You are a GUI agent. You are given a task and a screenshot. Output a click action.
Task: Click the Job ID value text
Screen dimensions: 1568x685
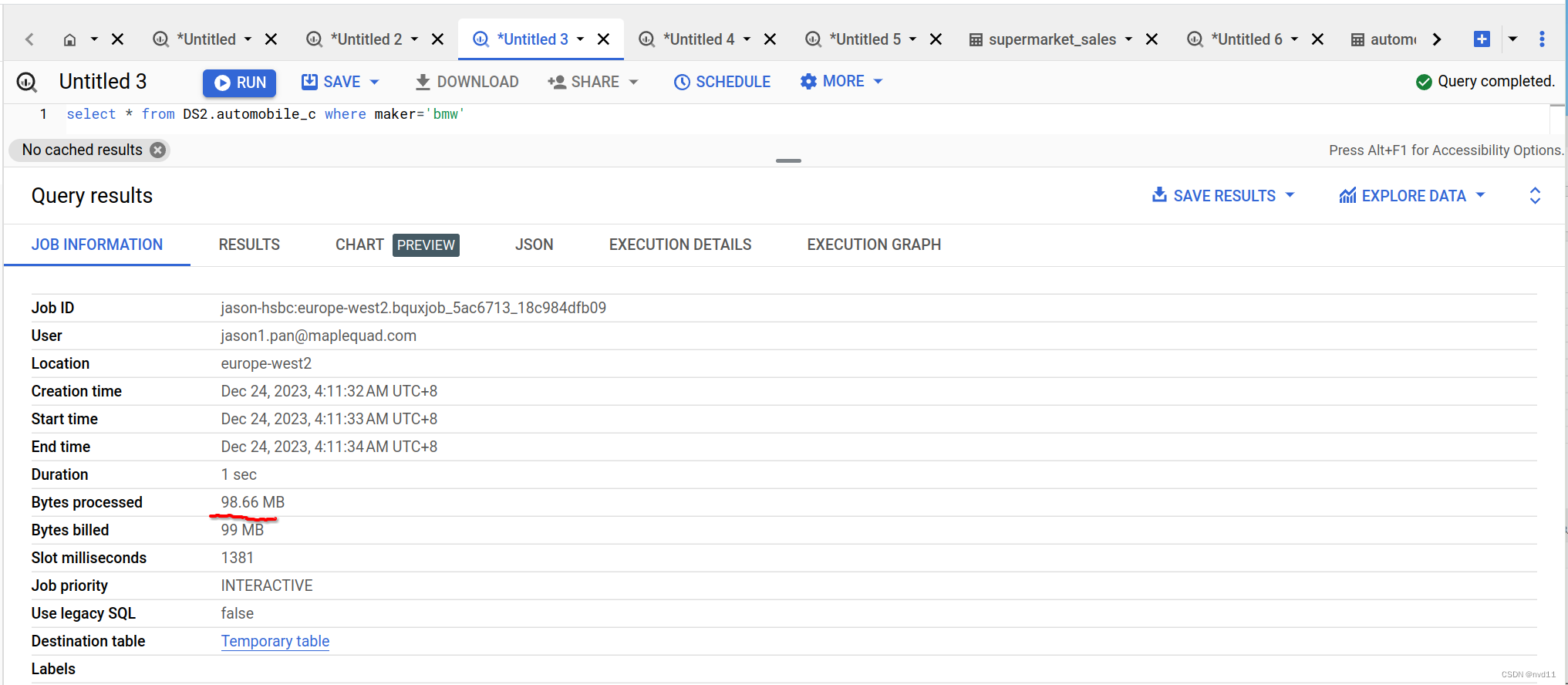pyautogui.click(x=413, y=308)
